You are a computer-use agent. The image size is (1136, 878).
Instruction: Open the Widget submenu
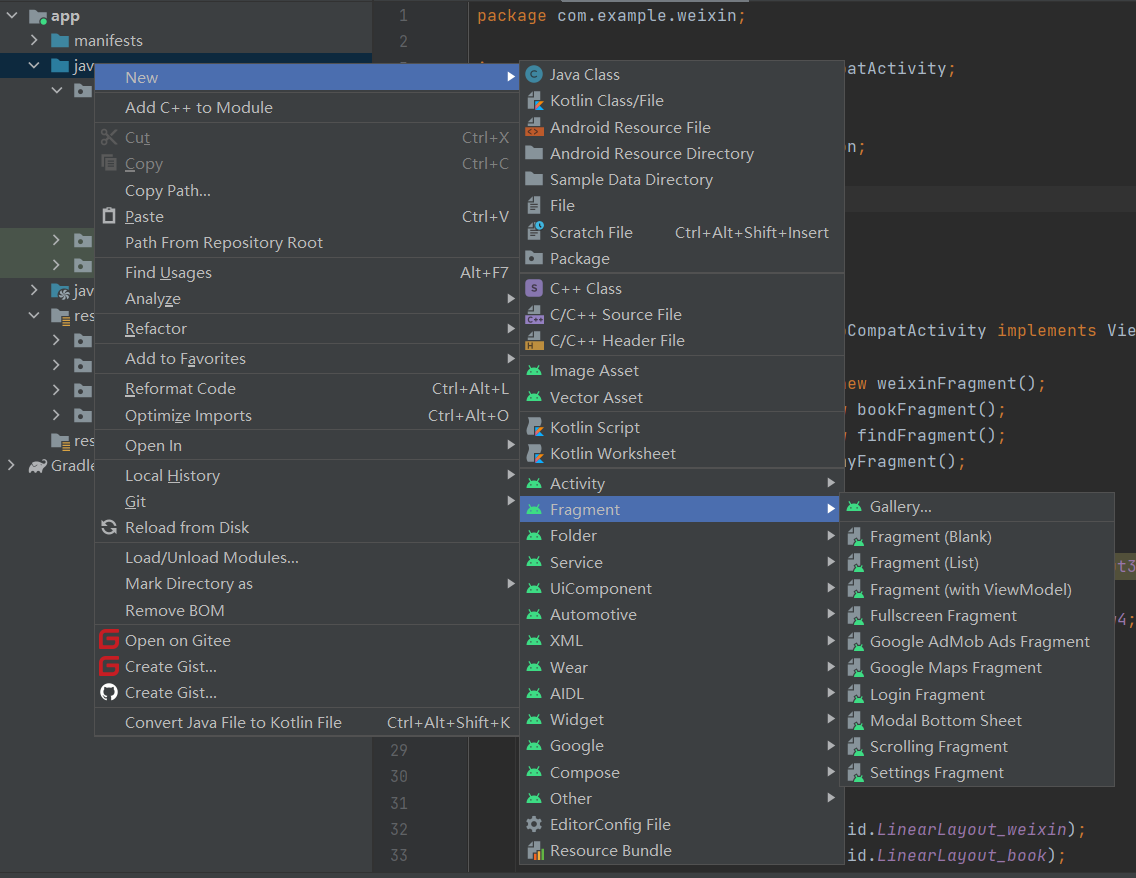[x=682, y=719]
